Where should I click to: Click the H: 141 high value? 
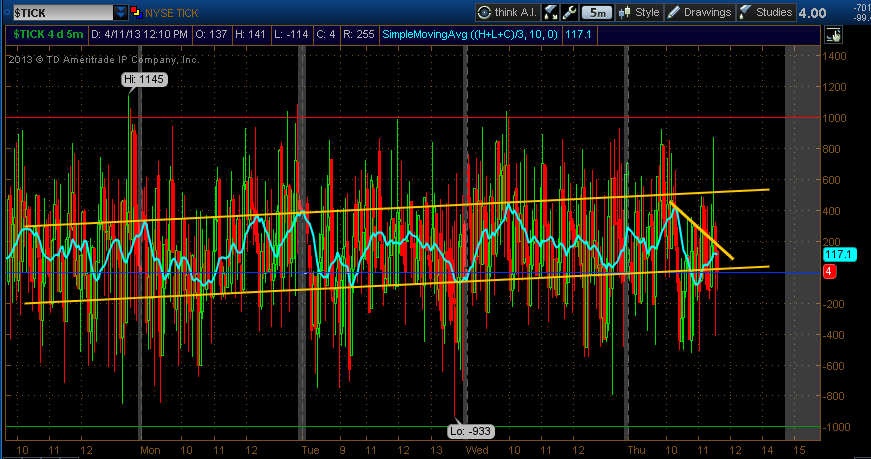click(x=251, y=34)
